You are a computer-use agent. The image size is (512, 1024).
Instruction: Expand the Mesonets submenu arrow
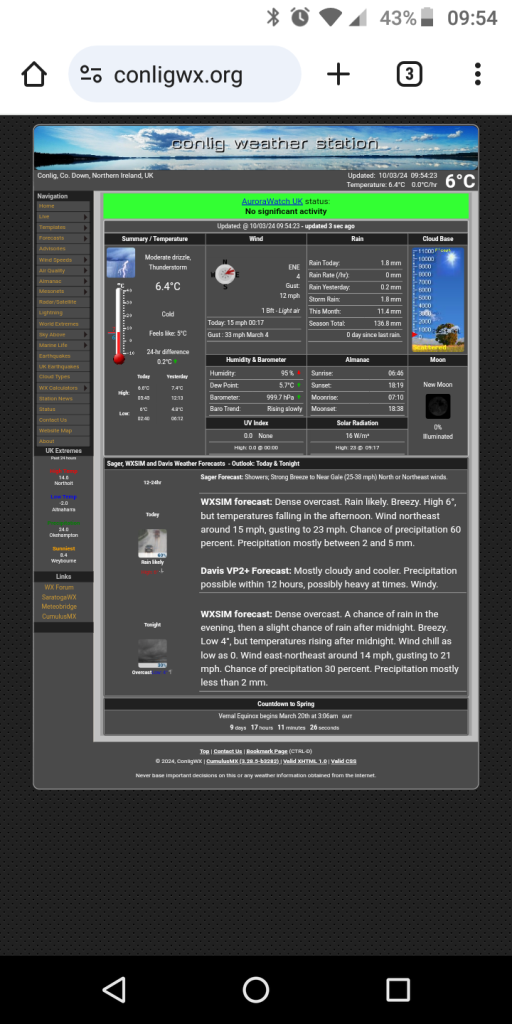[x=85, y=291]
